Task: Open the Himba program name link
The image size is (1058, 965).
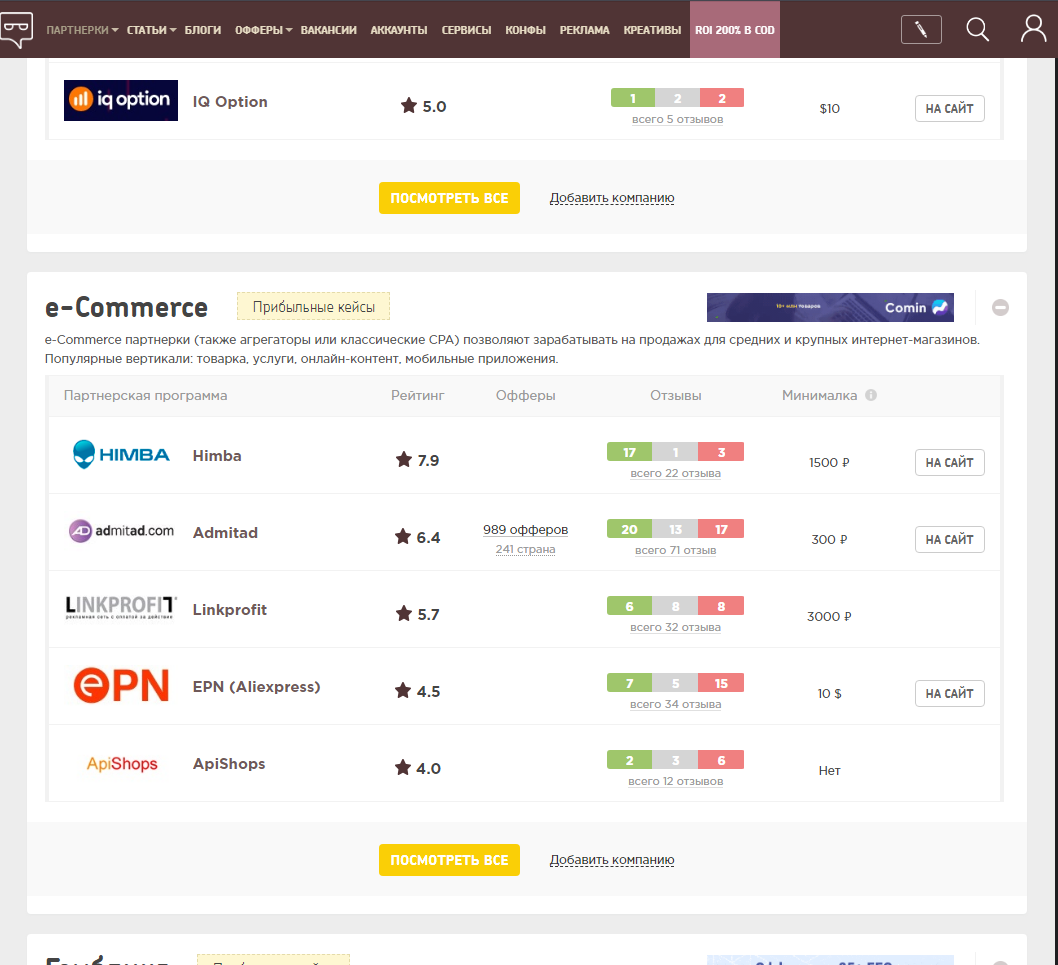Action: [x=217, y=456]
